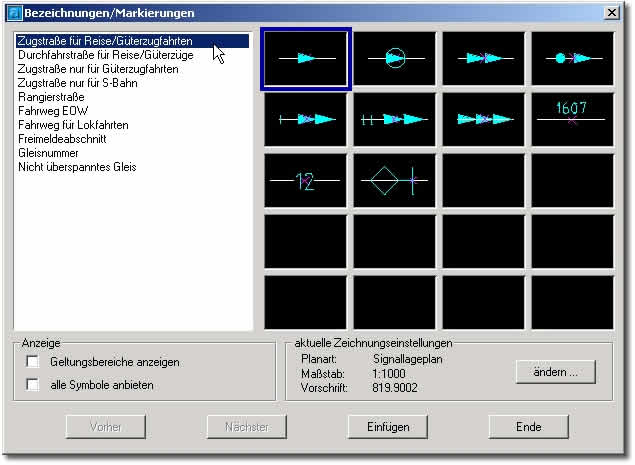Screen dimensions: 635x465
Task: Select Zugstraße für Reise/Güterzugfahrten list entry
Action: tap(132, 41)
